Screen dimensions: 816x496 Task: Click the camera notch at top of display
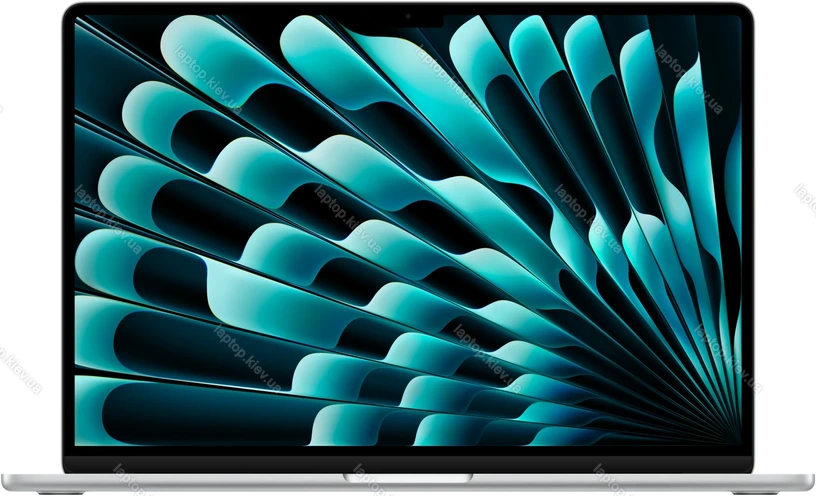coord(408,17)
